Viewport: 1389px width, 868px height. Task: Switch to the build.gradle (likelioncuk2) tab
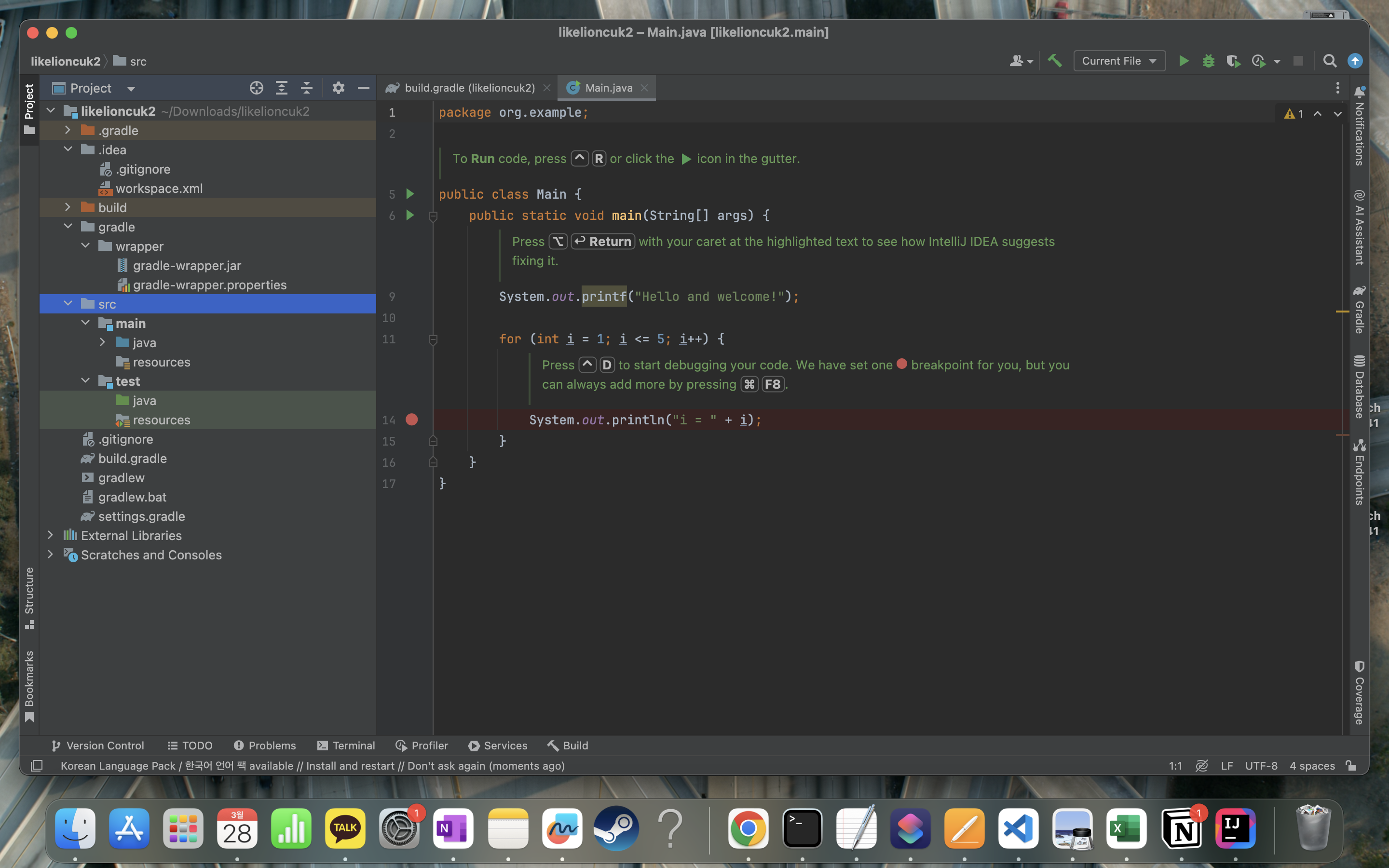[x=469, y=88]
